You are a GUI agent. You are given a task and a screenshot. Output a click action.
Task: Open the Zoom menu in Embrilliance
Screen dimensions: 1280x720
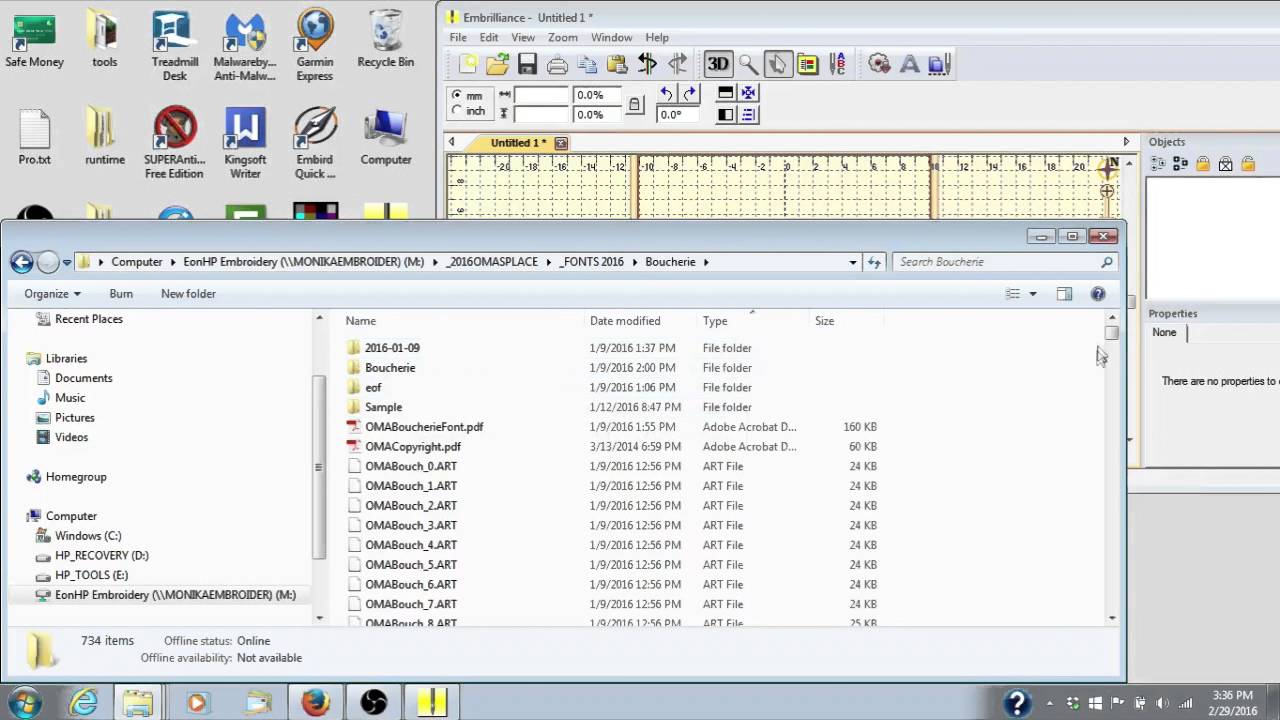pos(563,37)
